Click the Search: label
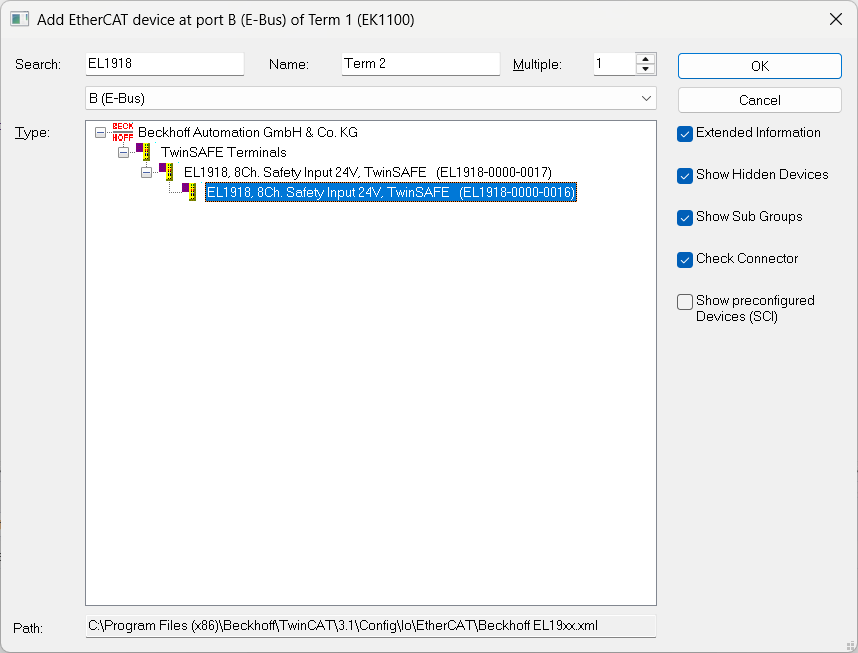This screenshot has height=653, width=858. pyautogui.click(x=38, y=65)
